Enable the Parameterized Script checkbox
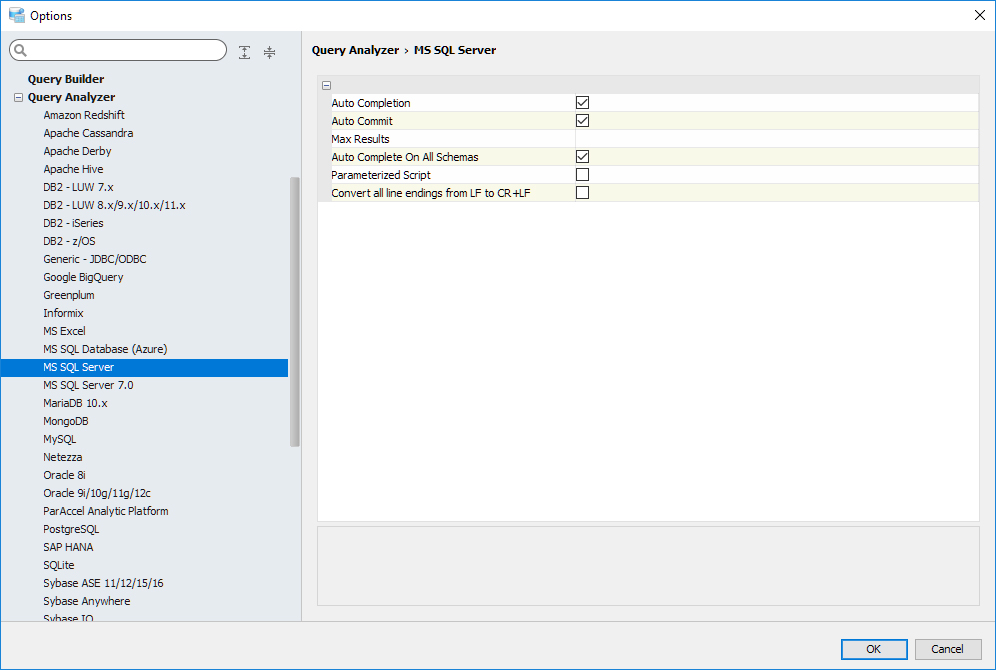Viewport: 996px width, 670px height. point(582,175)
